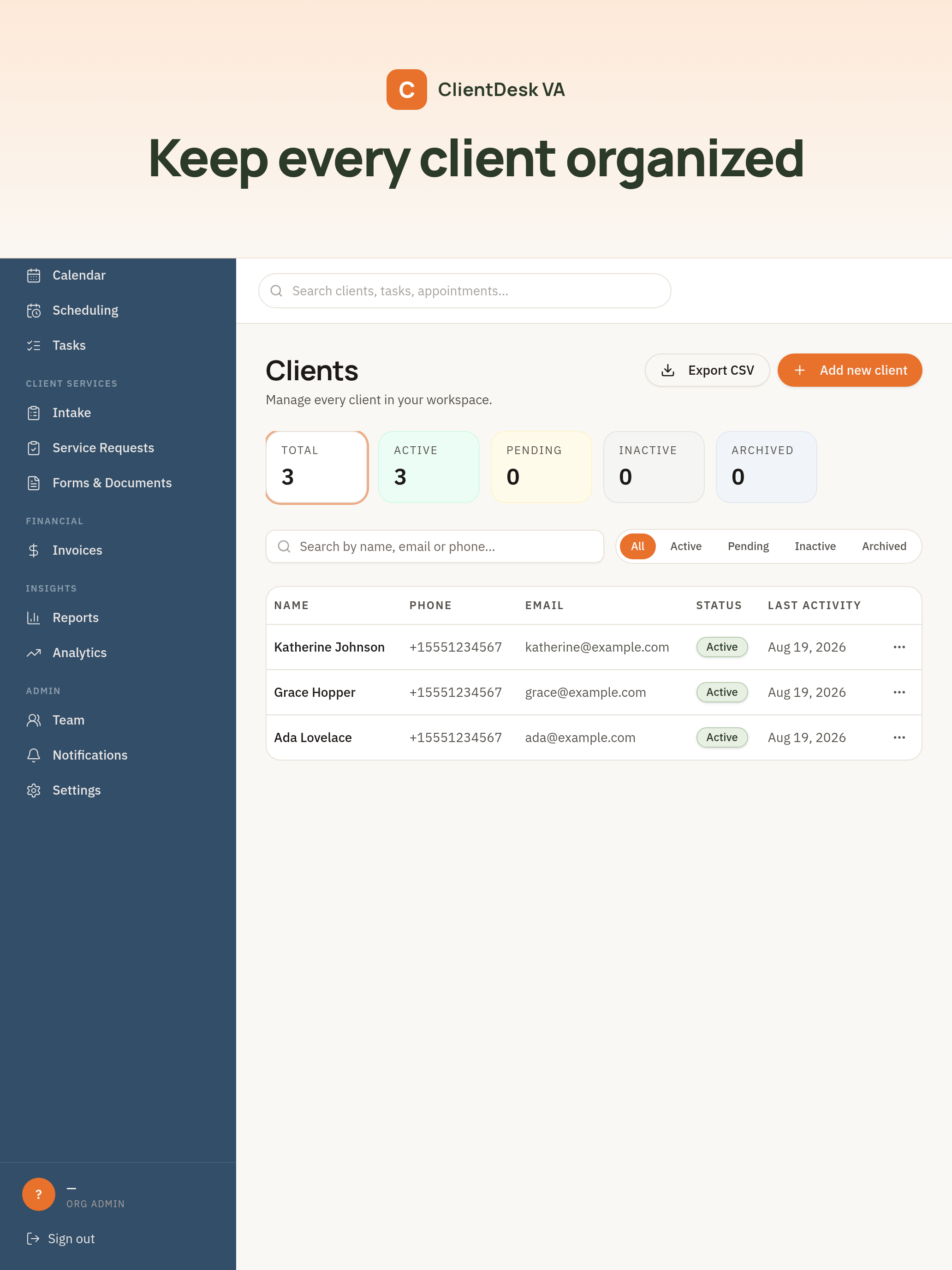Image resolution: width=952 pixels, height=1270 pixels.
Task: Select the Inactive stat card
Action: (x=654, y=467)
